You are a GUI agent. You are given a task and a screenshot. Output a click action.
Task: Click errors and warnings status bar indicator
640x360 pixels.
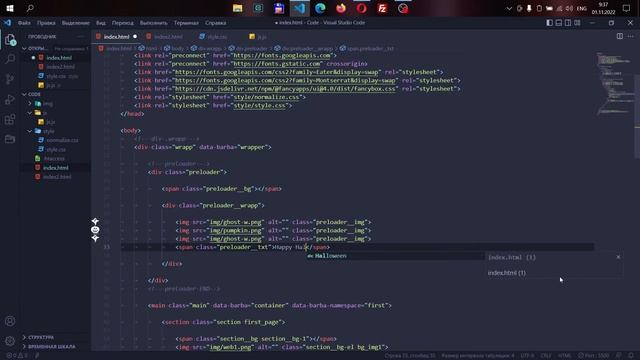click(16, 356)
